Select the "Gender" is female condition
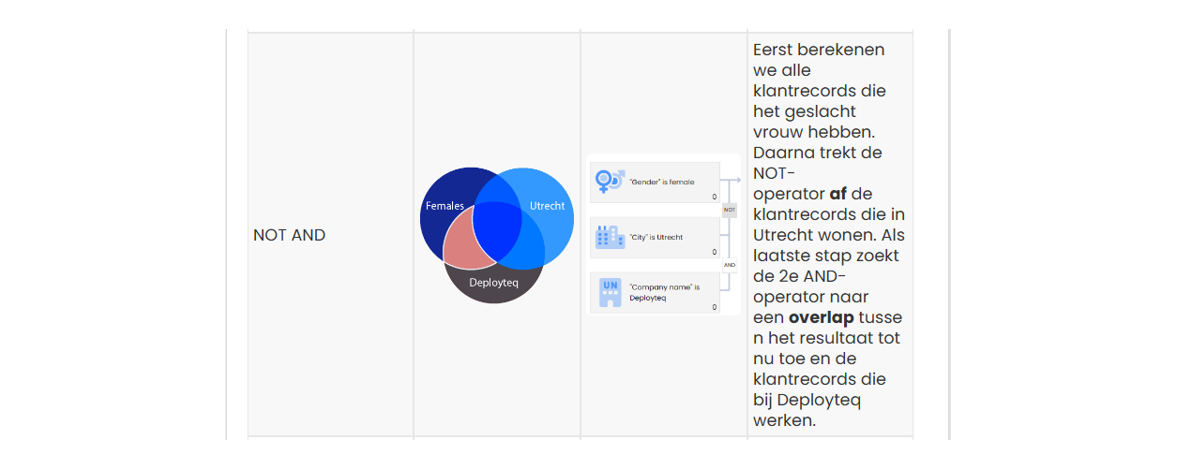Image resolution: width=1183 pixels, height=475 pixels. [654, 182]
